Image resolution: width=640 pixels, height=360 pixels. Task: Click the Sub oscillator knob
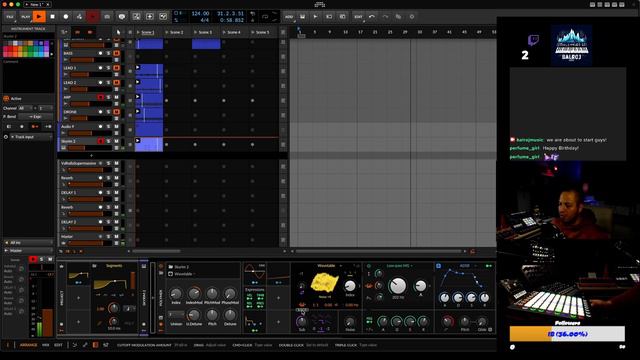click(x=302, y=322)
